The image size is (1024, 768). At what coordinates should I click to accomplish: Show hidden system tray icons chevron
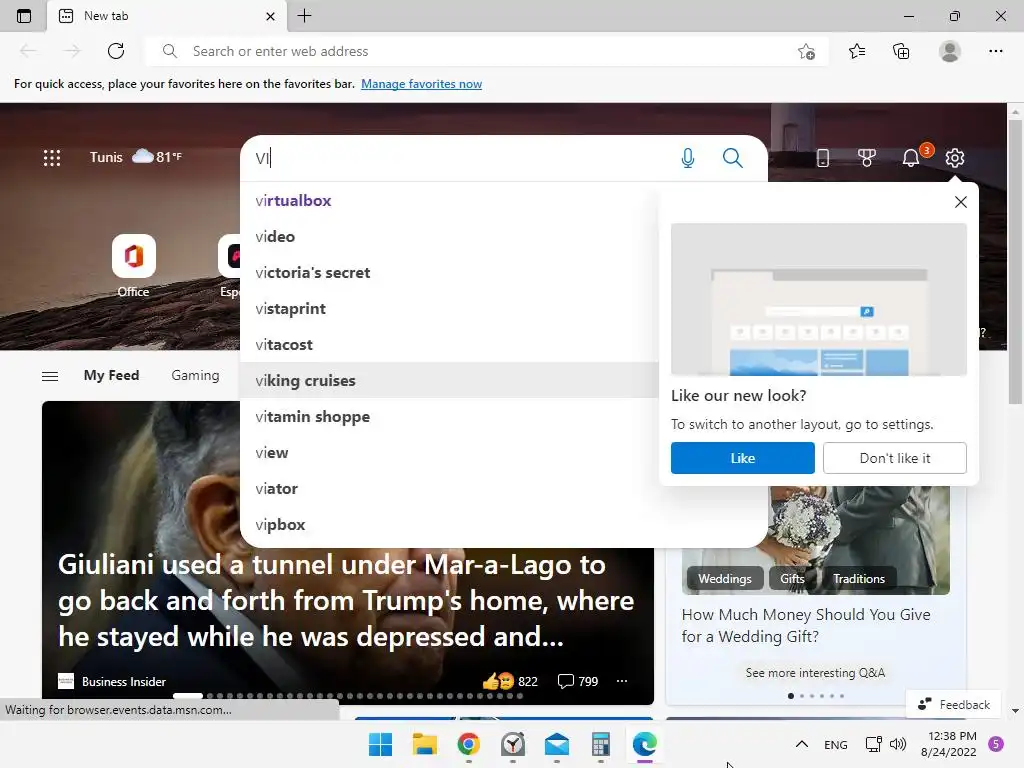coord(802,744)
